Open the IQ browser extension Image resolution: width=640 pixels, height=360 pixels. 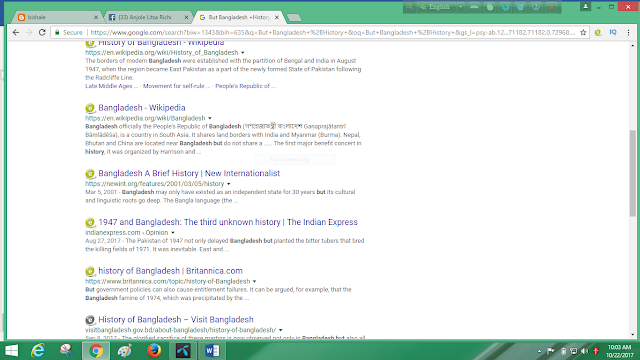[613, 32]
